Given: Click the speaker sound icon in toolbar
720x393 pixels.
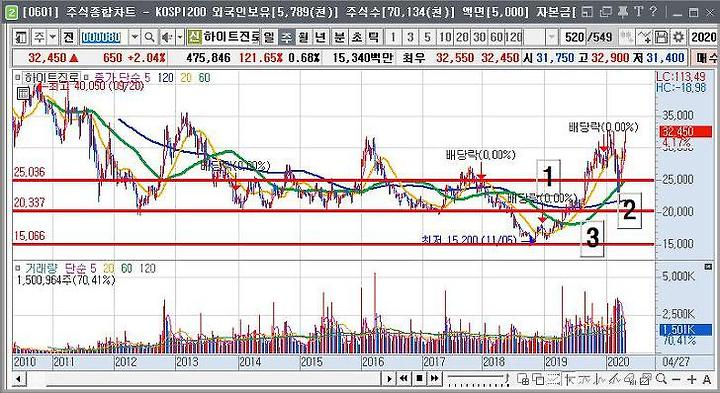Looking at the screenshot, I should tap(166, 37).
